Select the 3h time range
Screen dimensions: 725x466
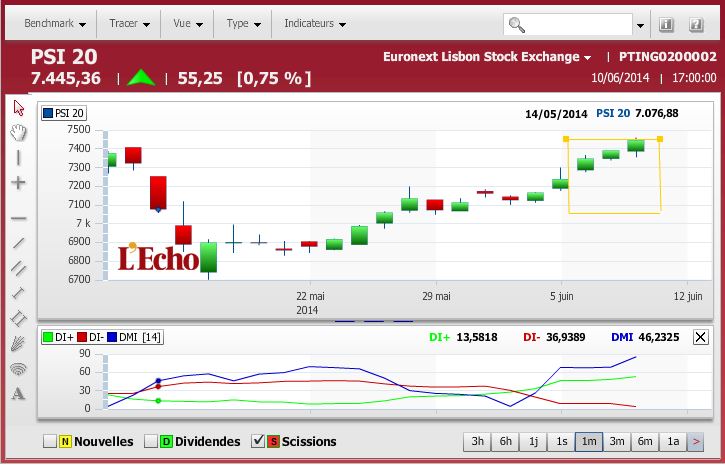click(x=478, y=441)
